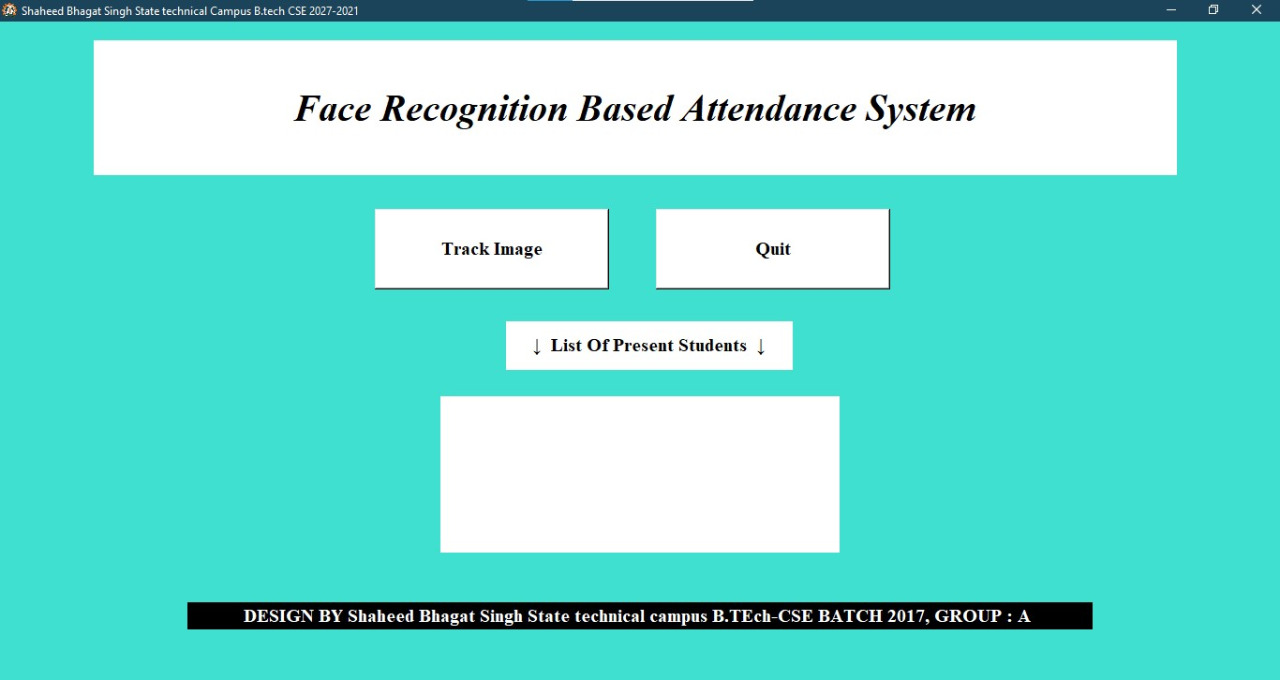Select the List Of Present Students label
The image size is (1280, 680).
tap(648, 345)
